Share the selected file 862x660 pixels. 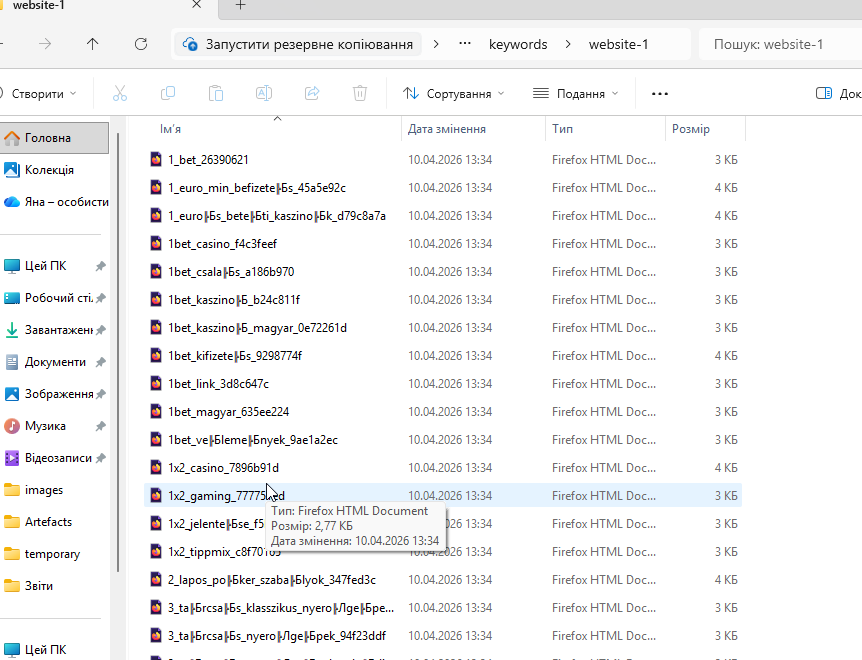[312, 93]
